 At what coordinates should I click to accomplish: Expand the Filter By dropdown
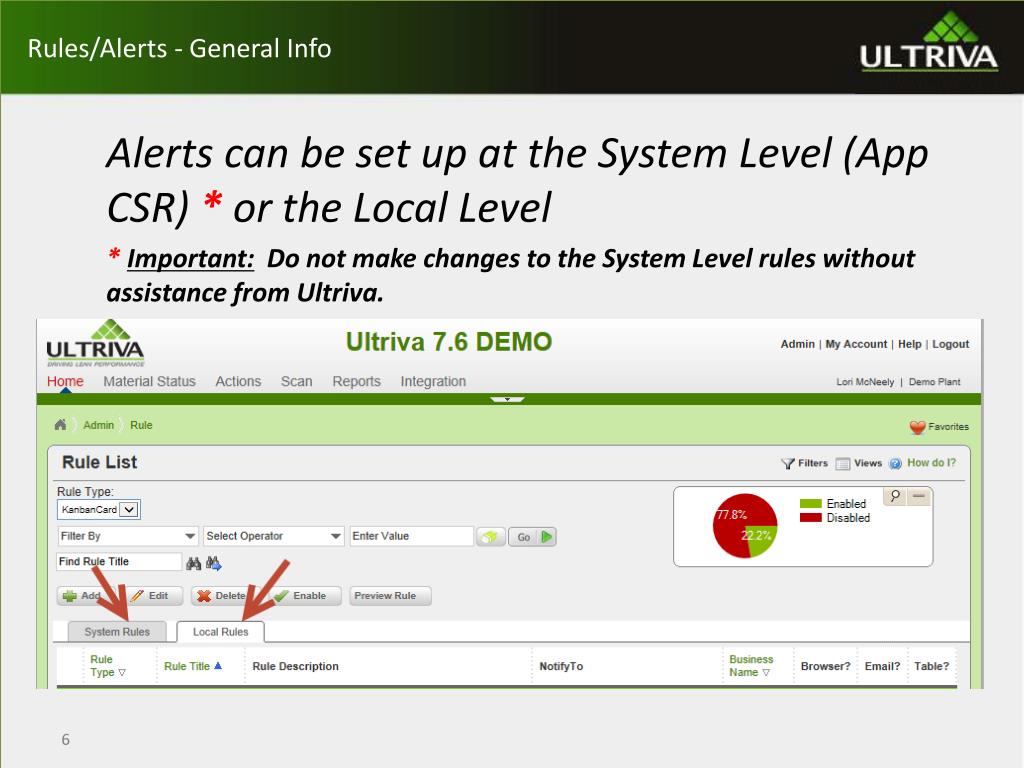click(x=127, y=536)
